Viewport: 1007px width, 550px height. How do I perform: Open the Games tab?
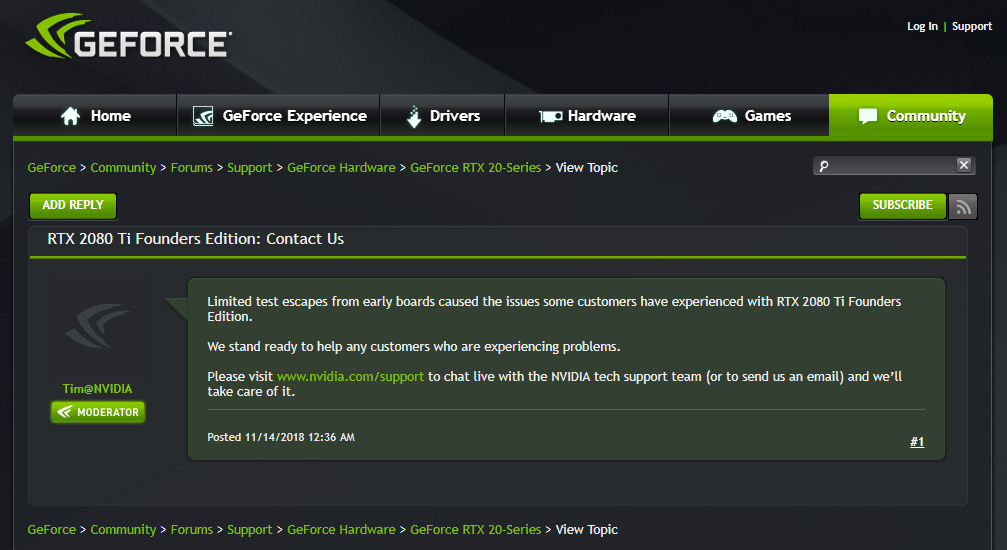click(750, 116)
